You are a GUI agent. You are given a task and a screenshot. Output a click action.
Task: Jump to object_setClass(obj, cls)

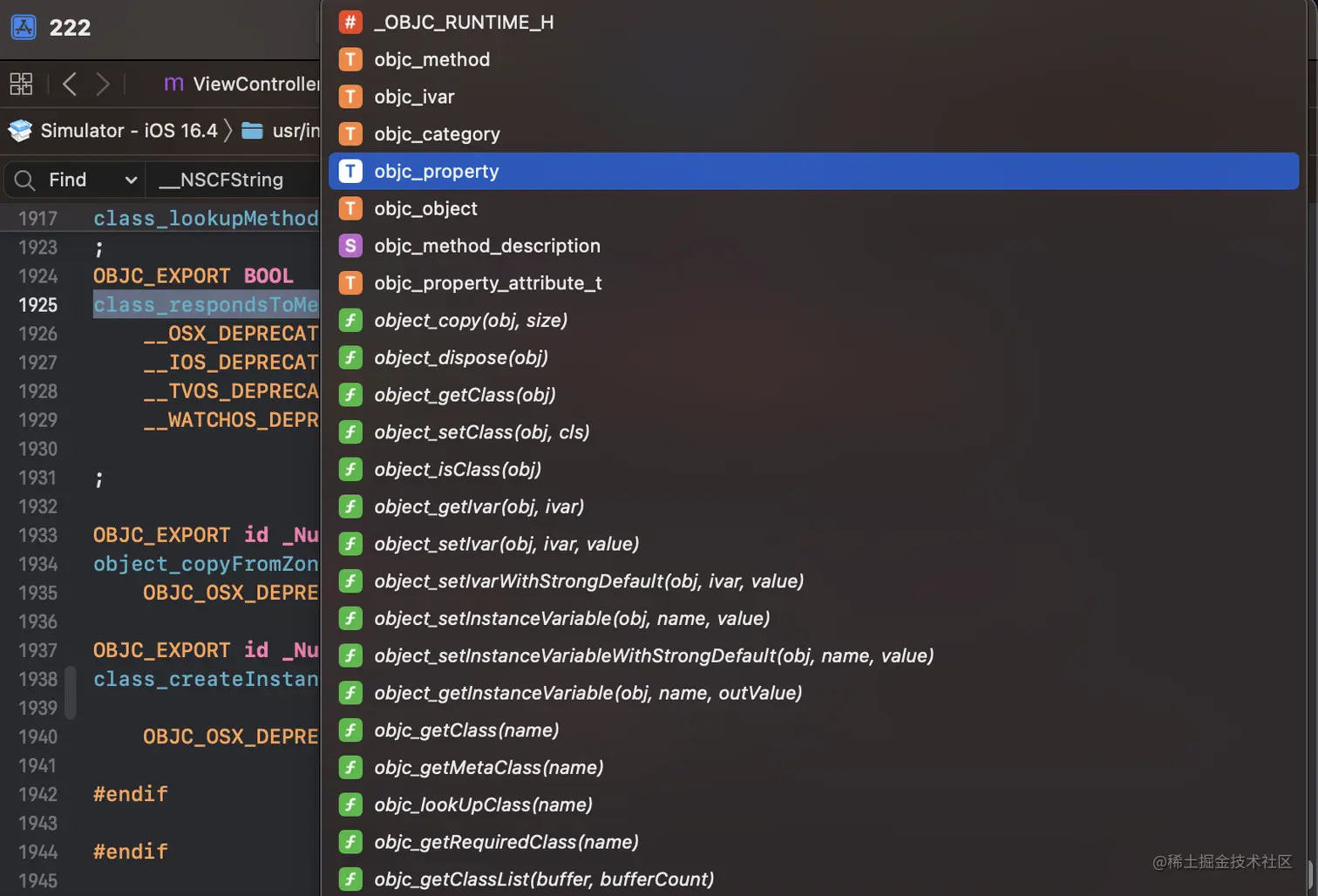[813, 432]
